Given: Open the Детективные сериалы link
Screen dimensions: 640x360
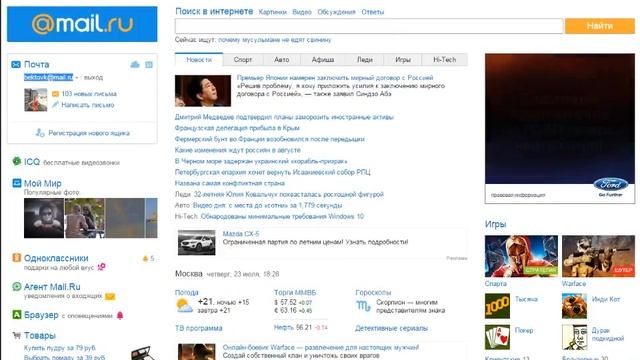Looking at the screenshot, I should pos(391,328).
